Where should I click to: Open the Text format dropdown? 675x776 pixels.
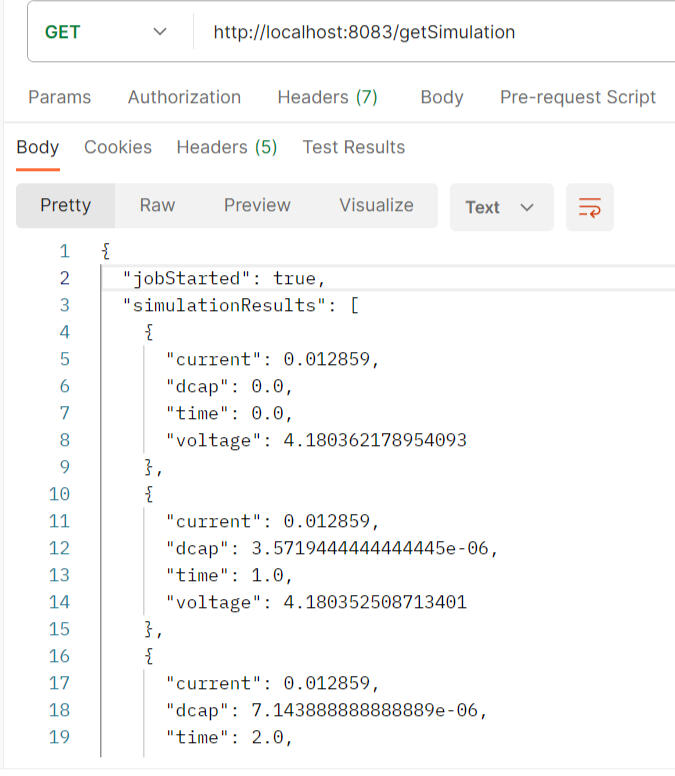[x=500, y=207]
